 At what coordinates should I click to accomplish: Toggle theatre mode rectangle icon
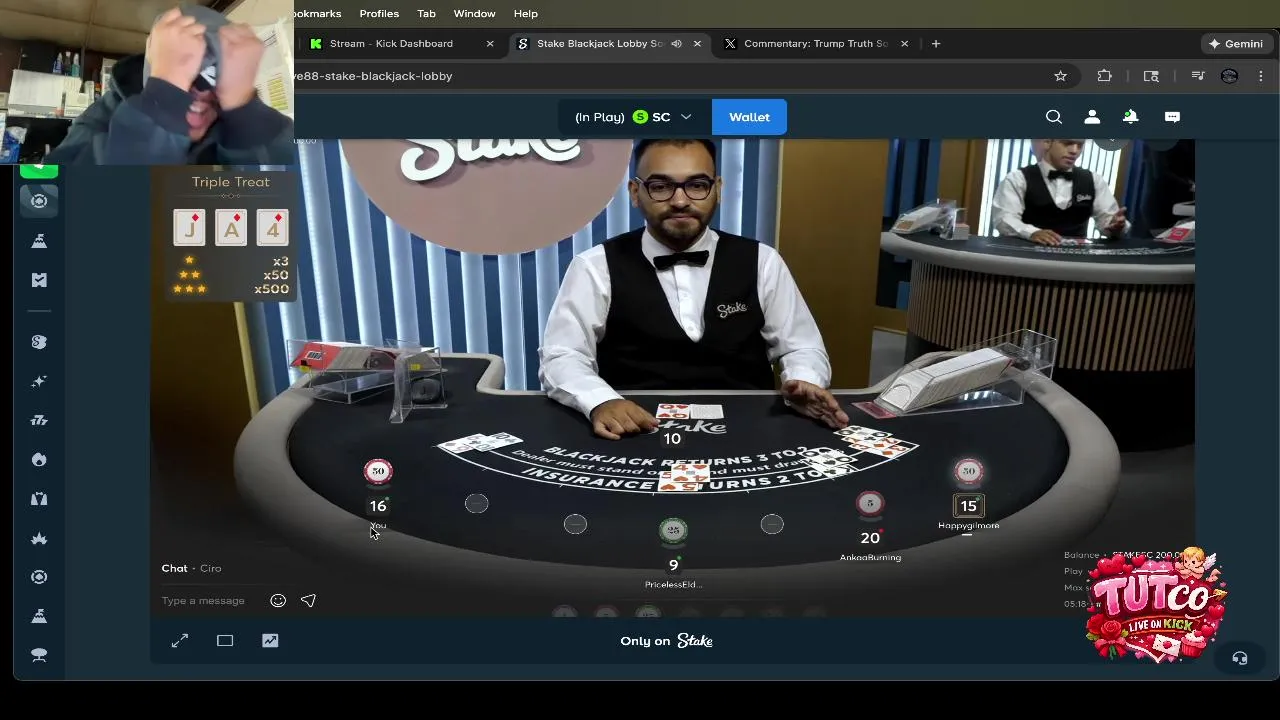click(x=225, y=641)
